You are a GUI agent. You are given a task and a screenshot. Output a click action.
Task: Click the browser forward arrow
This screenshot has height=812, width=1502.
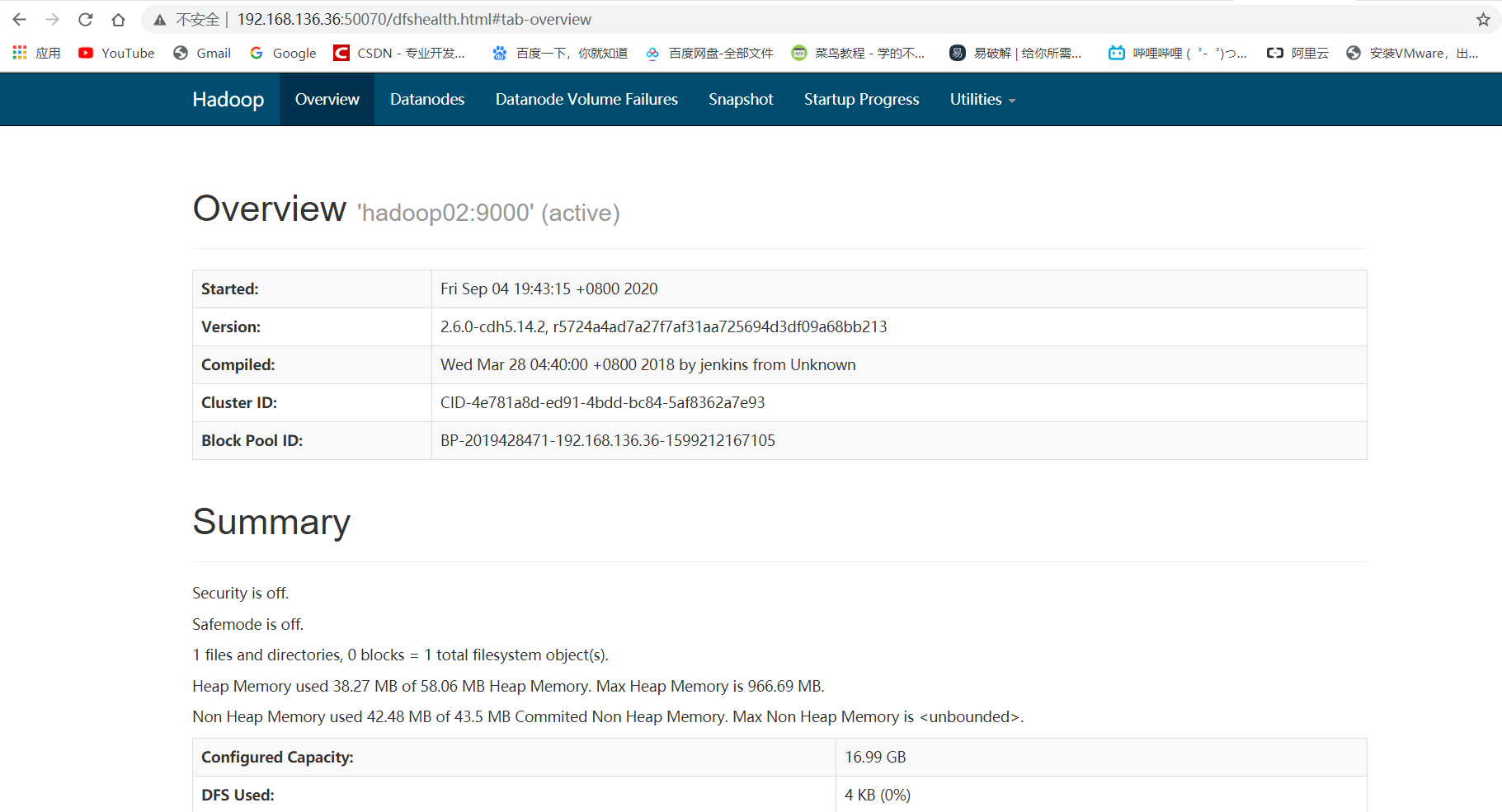pos(53,19)
